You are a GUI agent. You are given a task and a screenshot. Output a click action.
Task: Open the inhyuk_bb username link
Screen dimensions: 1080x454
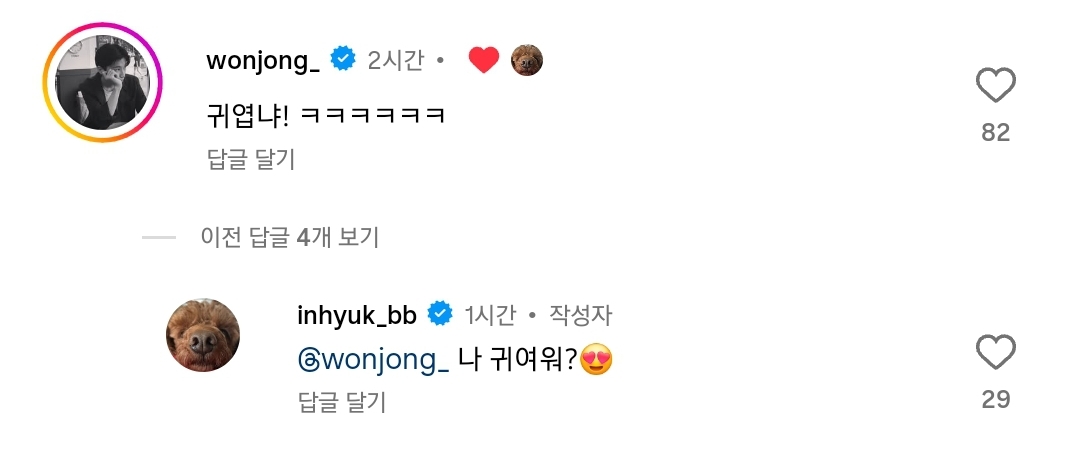(357, 316)
